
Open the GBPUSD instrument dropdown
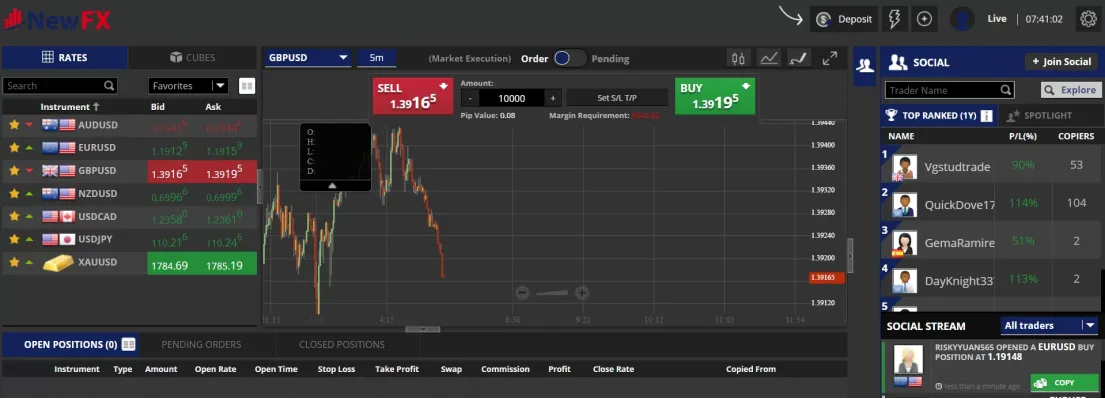point(308,58)
